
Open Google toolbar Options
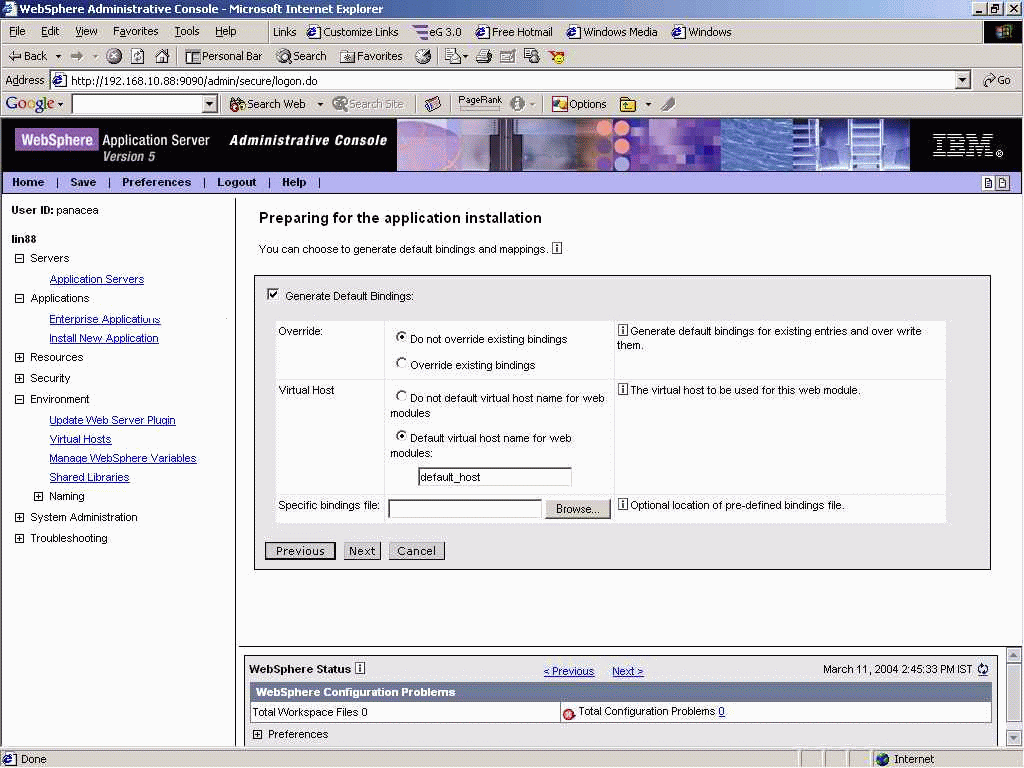[x=579, y=104]
